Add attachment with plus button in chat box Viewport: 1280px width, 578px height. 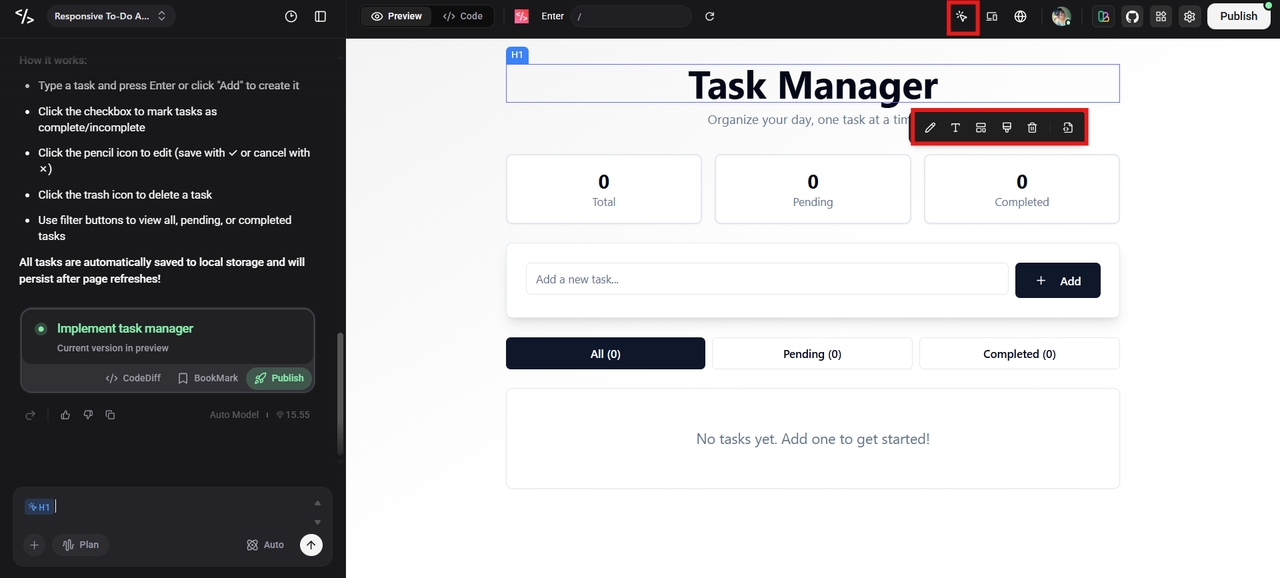pyautogui.click(x=34, y=545)
